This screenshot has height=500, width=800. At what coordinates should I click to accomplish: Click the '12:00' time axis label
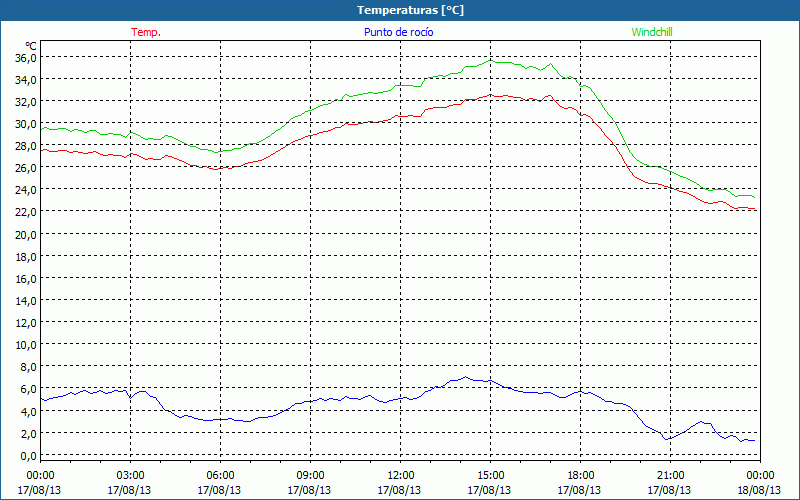(x=401, y=476)
